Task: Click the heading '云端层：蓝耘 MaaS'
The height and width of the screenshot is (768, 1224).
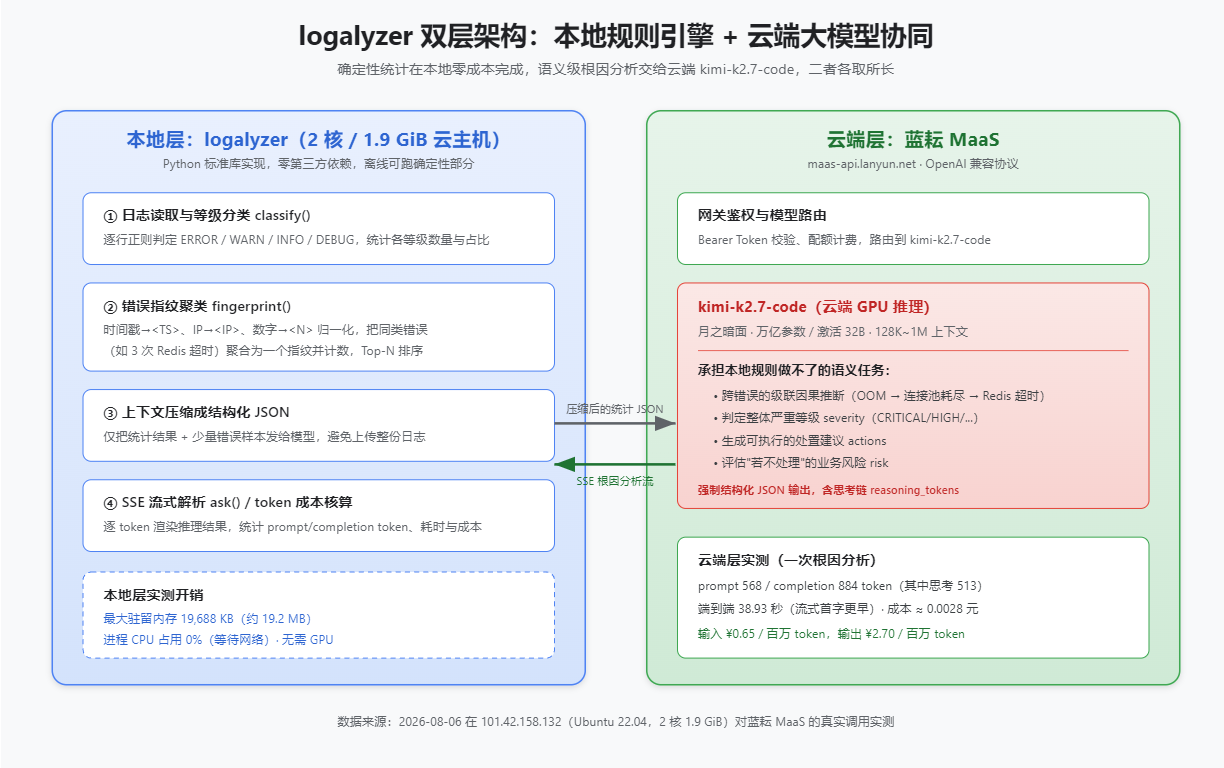Action: [x=913, y=140]
